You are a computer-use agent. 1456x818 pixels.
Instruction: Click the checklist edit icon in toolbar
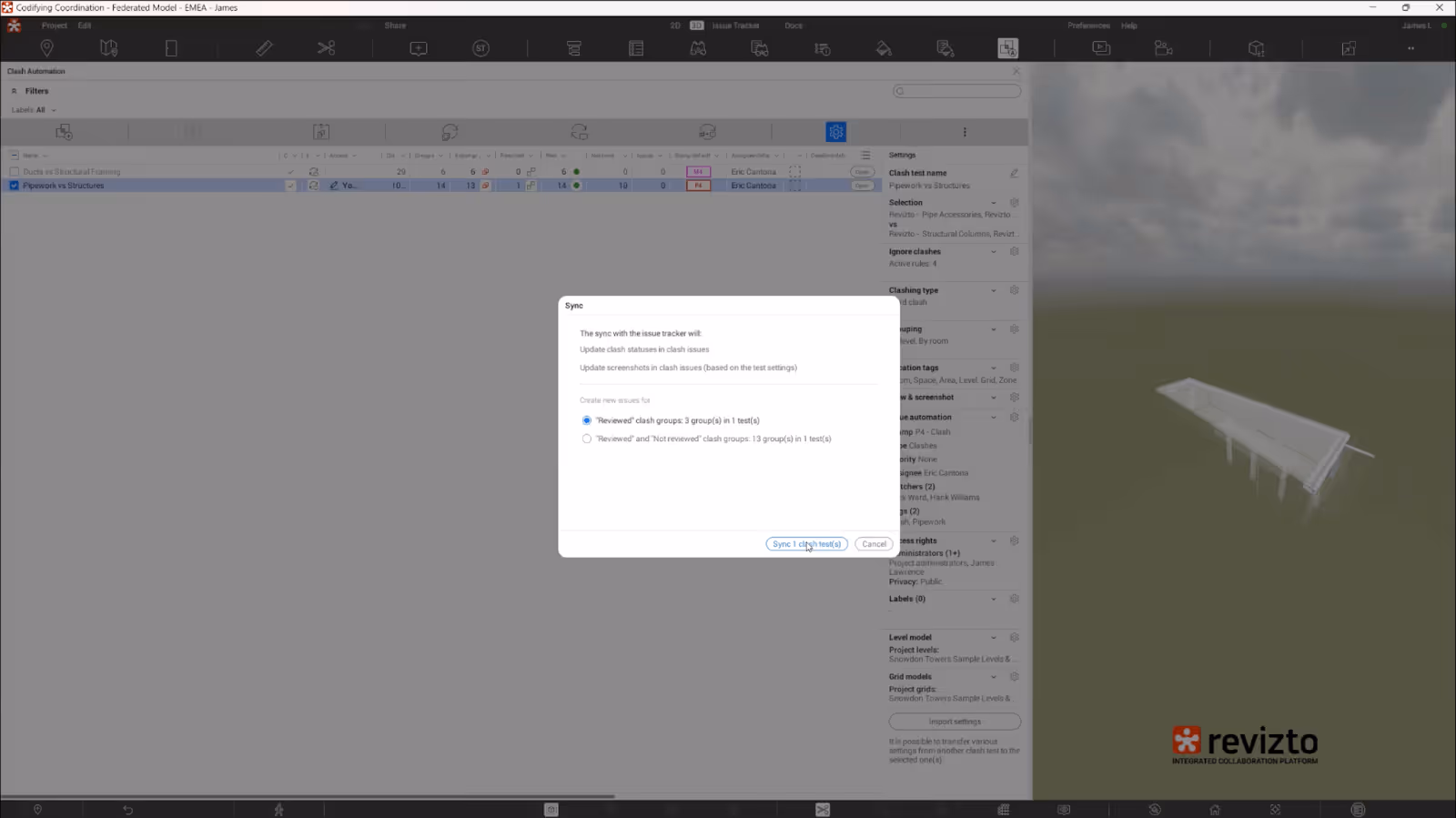[945, 48]
